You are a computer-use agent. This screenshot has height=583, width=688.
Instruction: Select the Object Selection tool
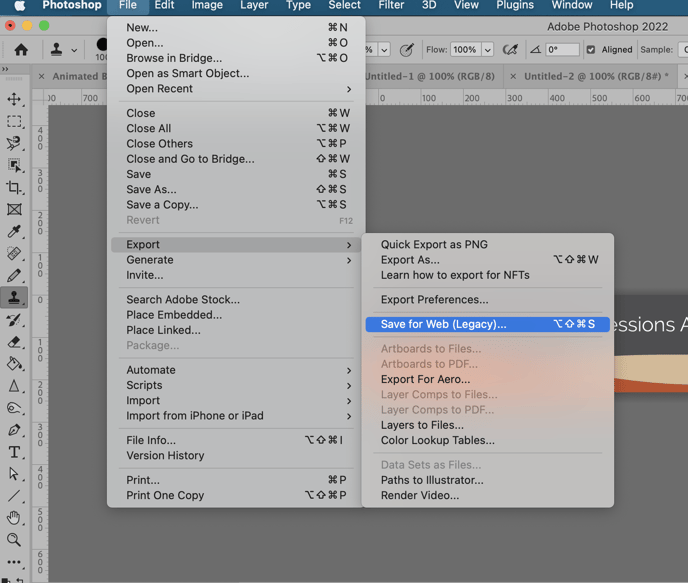[14, 165]
